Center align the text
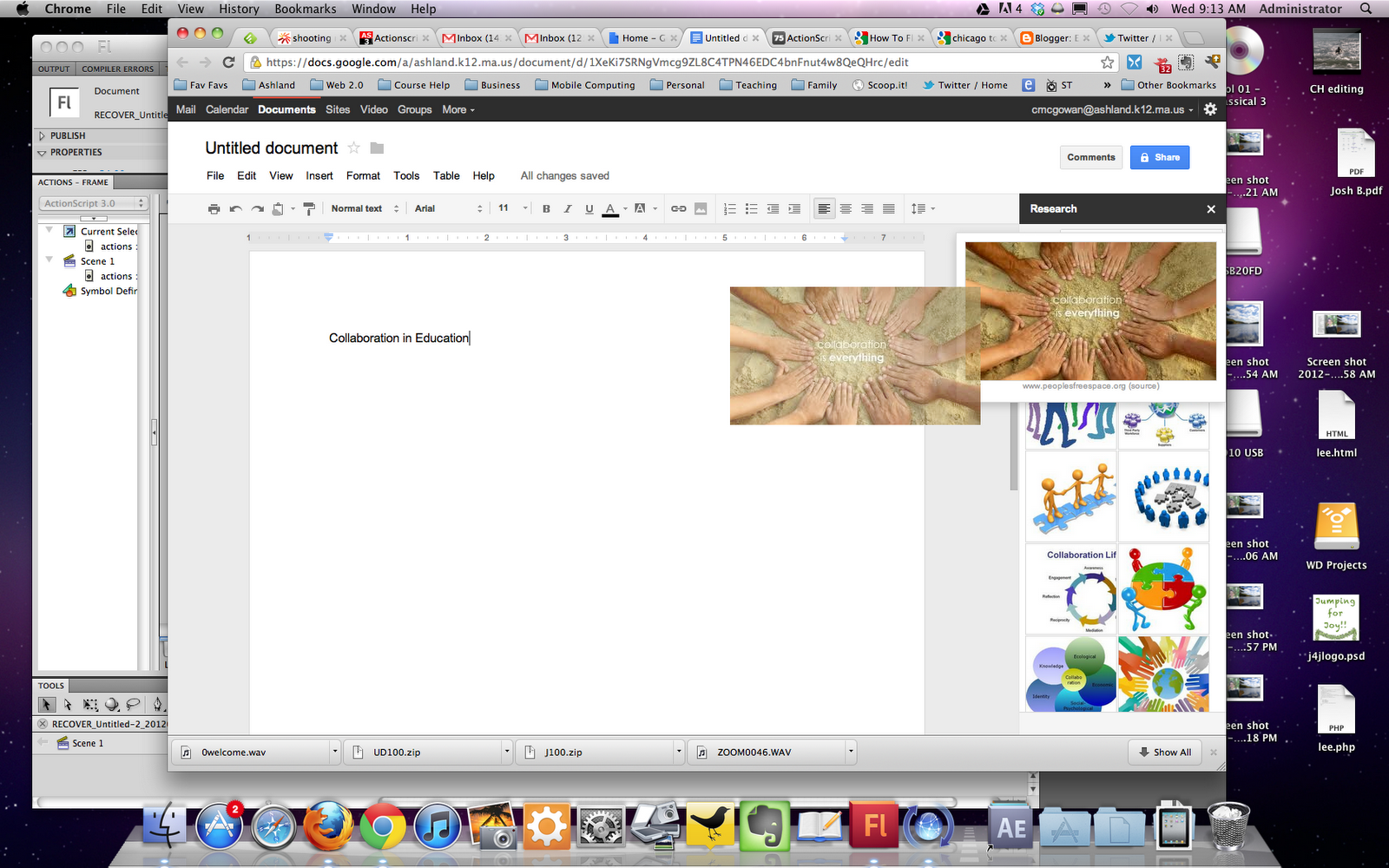 845,208
